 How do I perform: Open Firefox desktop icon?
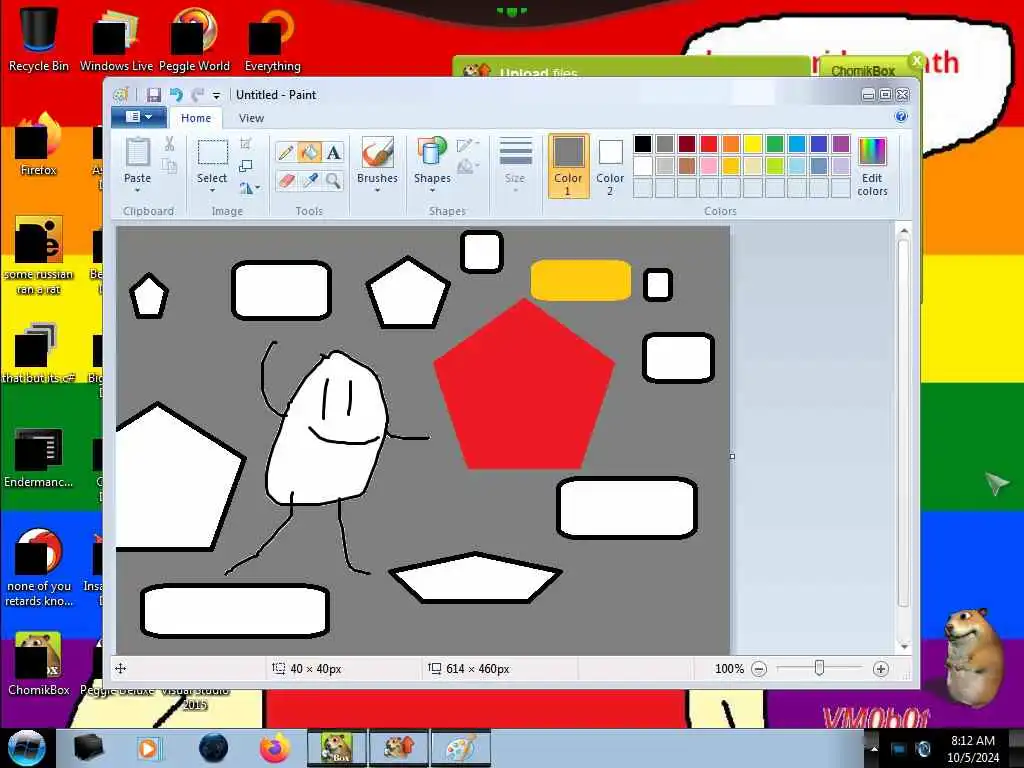pos(39,144)
